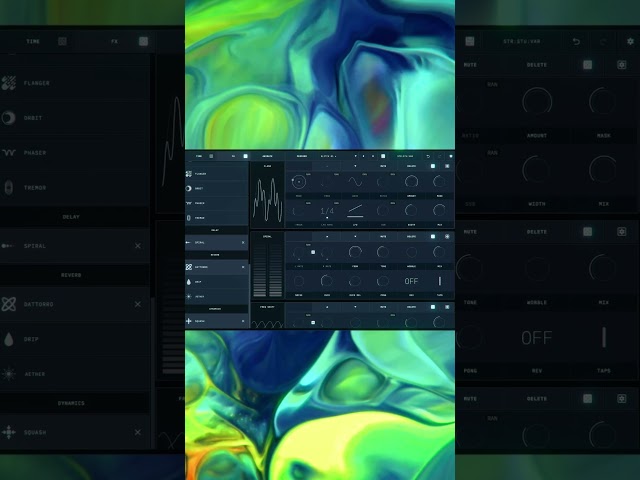Viewport: 640px width, 480px height.
Task: Move Flange module up with its arrow
Action: click(x=327, y=166)
